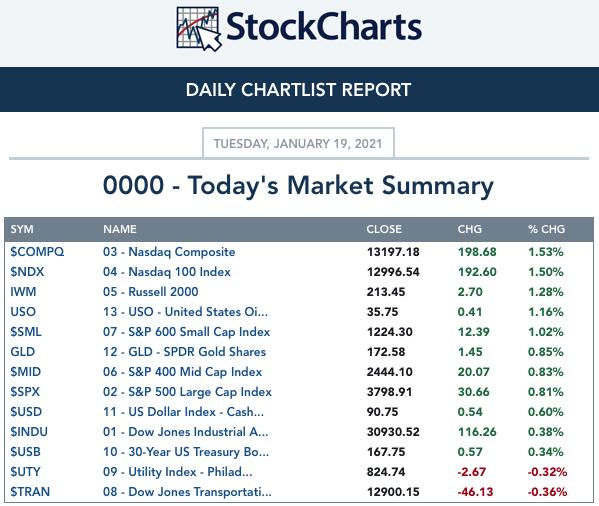The width and height of the screenshot is (599, 506).
Task: Open the Nasdaq 100 Index chart link
Action: (167, 272)
